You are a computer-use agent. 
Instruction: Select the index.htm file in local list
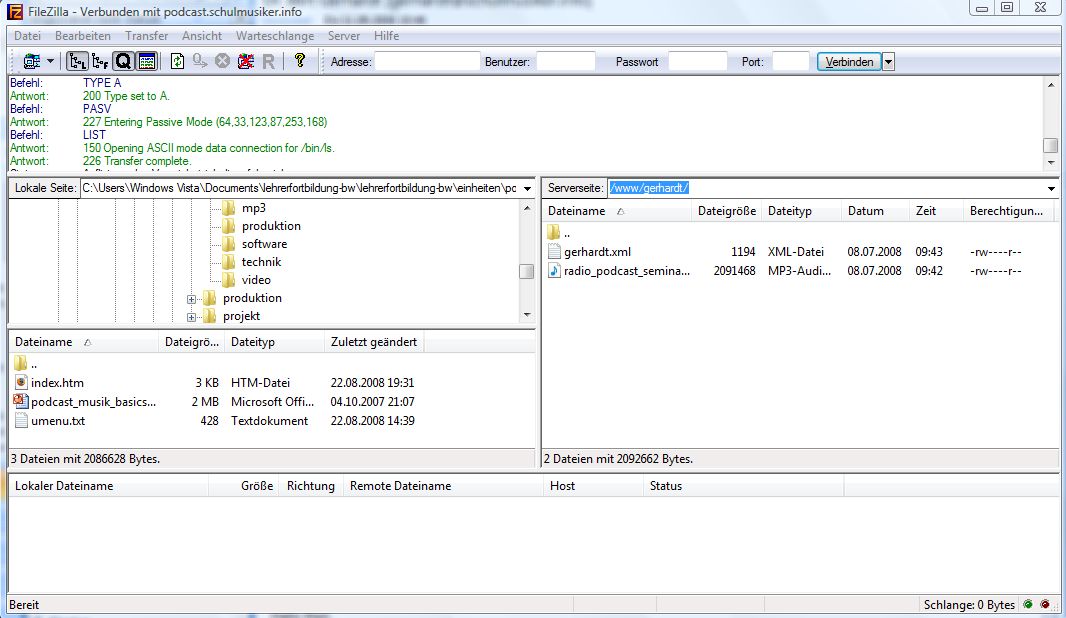(58, 383)
